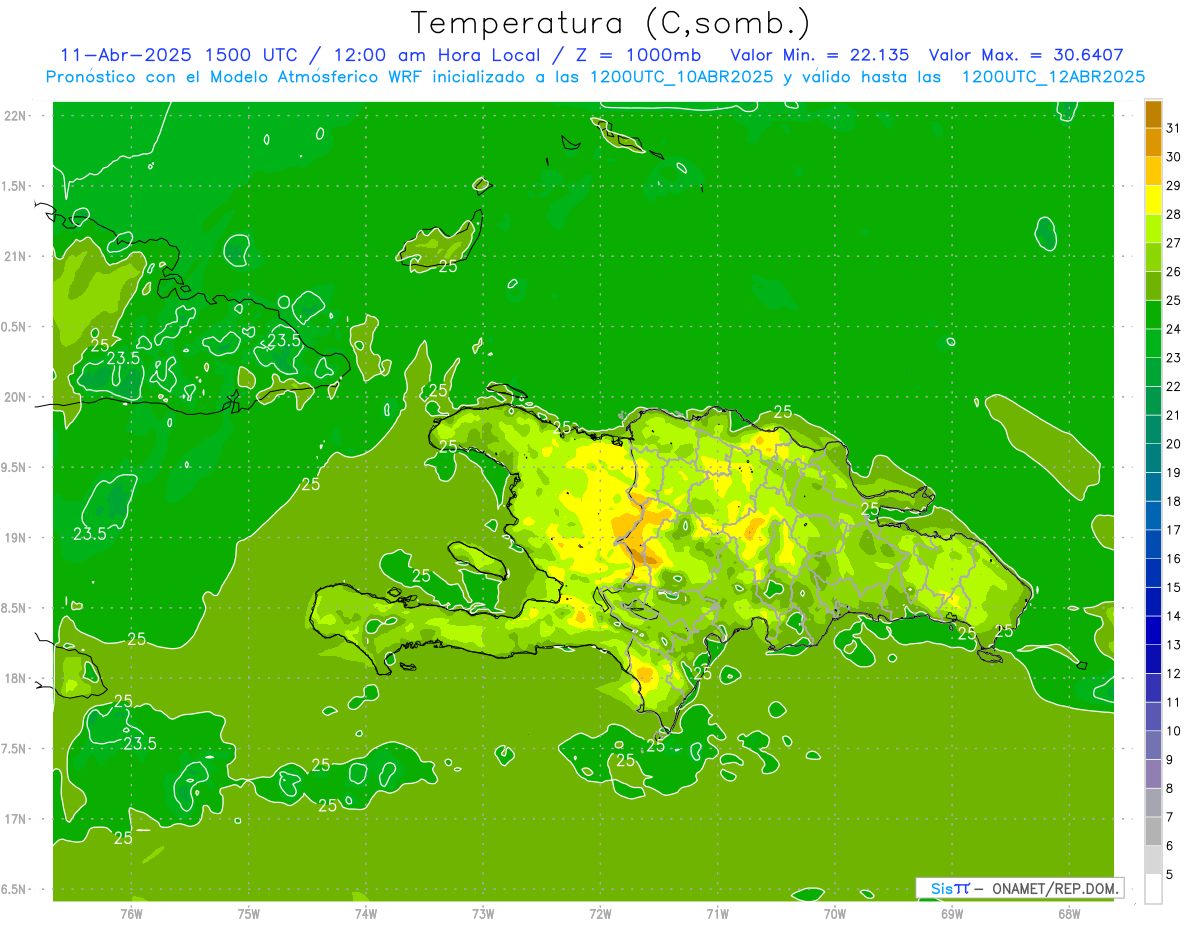Click the legend value "5"

(x=1169, y=874)
